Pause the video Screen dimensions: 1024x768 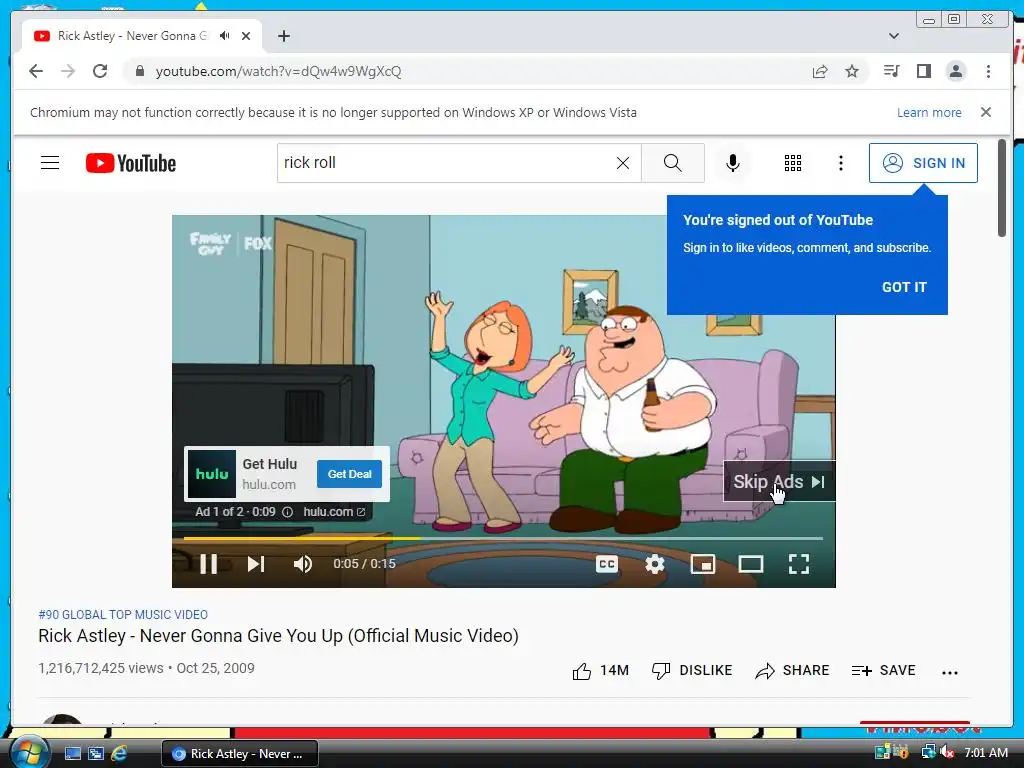[208, 564]
